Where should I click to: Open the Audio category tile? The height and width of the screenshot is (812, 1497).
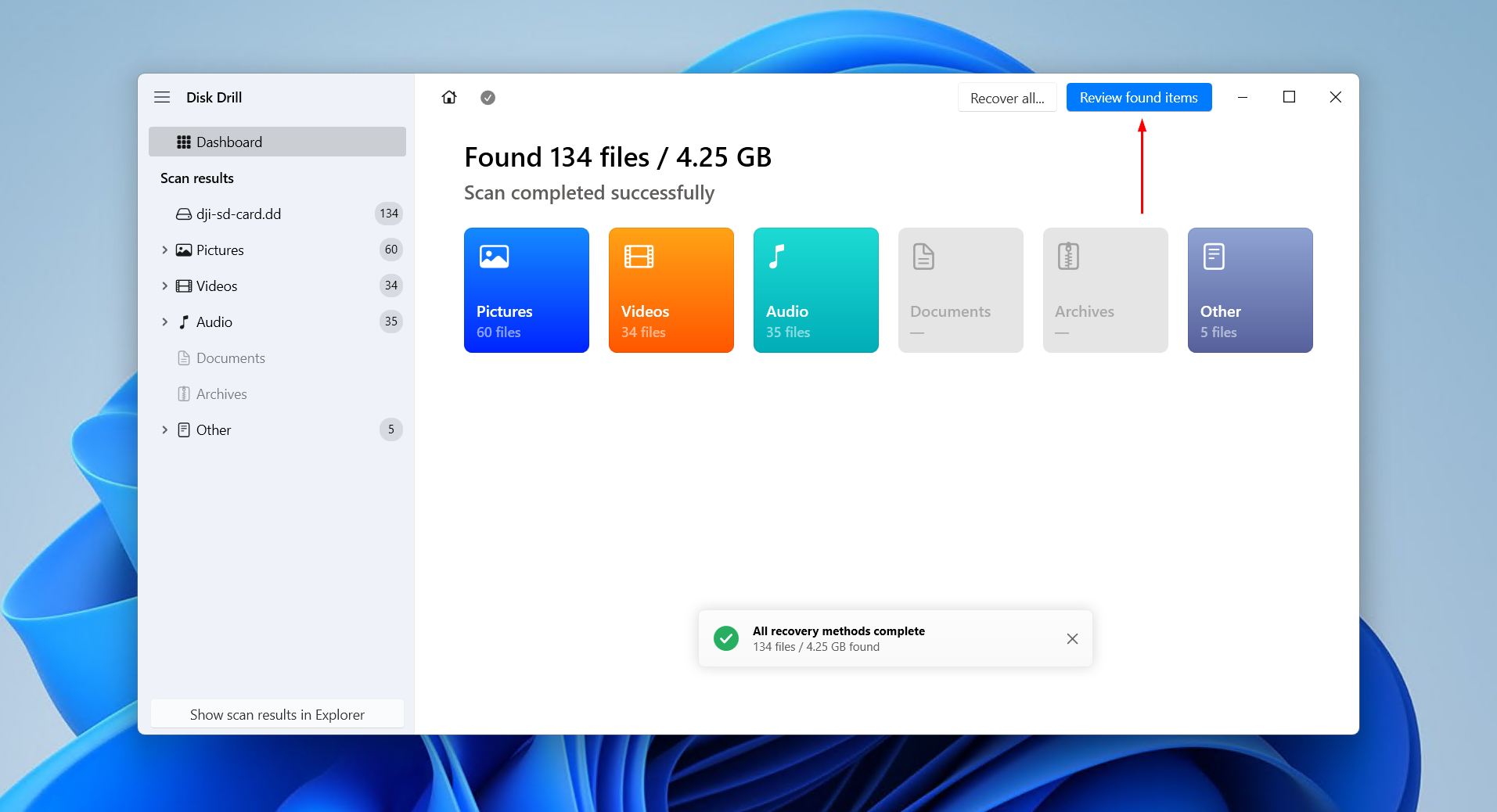[x=816, y=290]
